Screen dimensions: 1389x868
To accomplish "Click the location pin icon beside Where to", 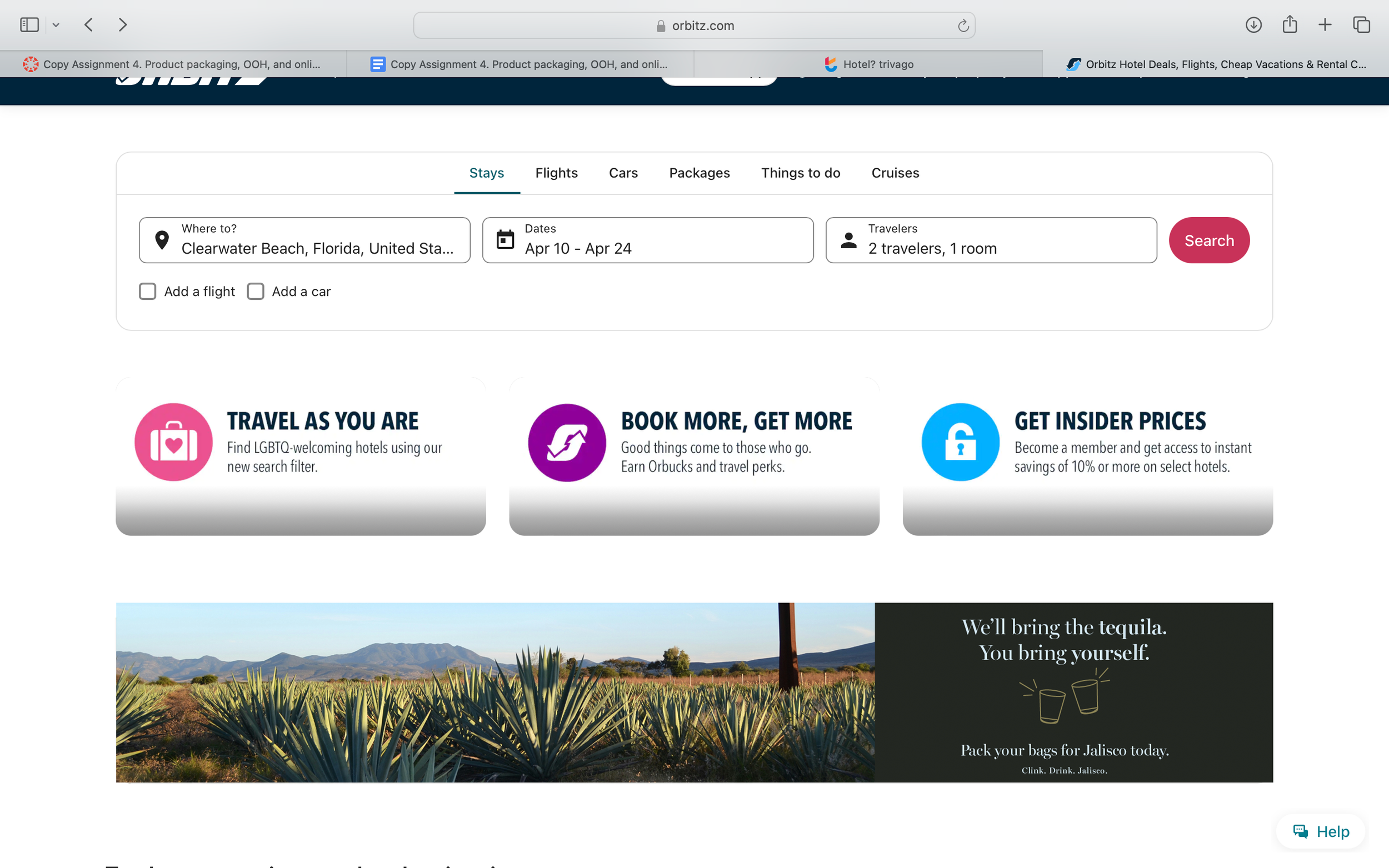I will pyautogui.click(x=162, y=240).
